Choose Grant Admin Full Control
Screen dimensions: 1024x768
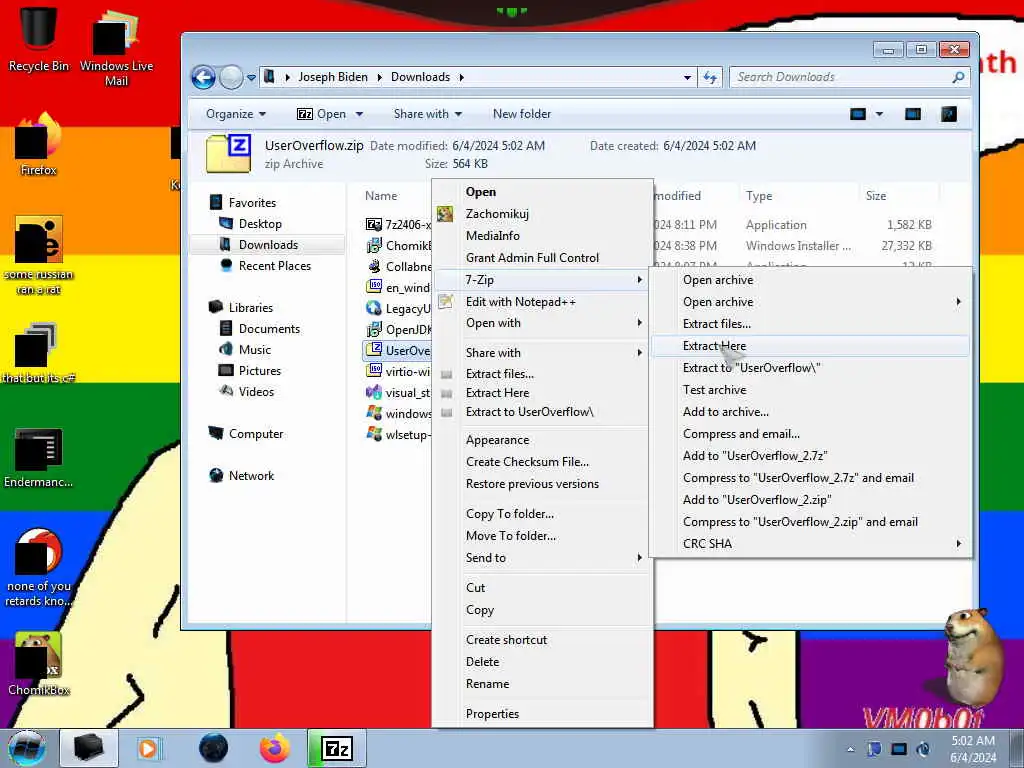point(541,258)
